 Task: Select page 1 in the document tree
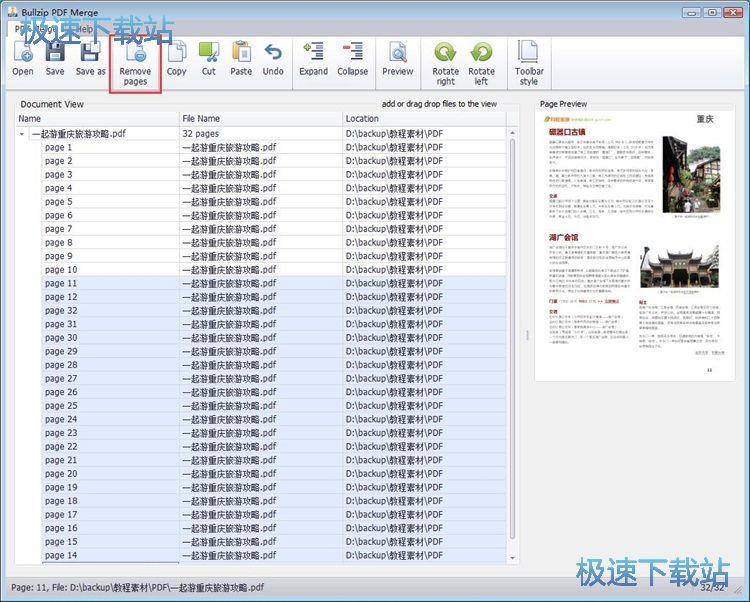tap(59, 147)
